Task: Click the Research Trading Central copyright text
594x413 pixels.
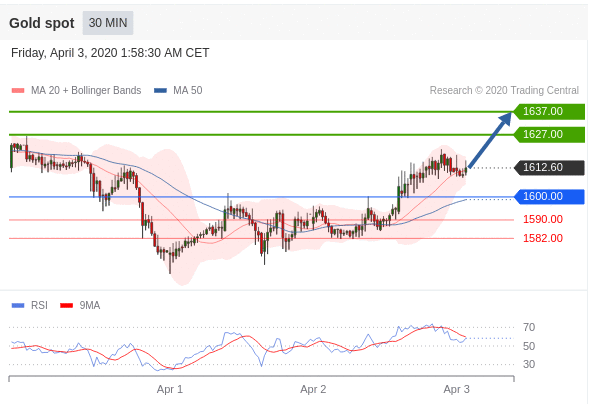Action: click(504, 91)
